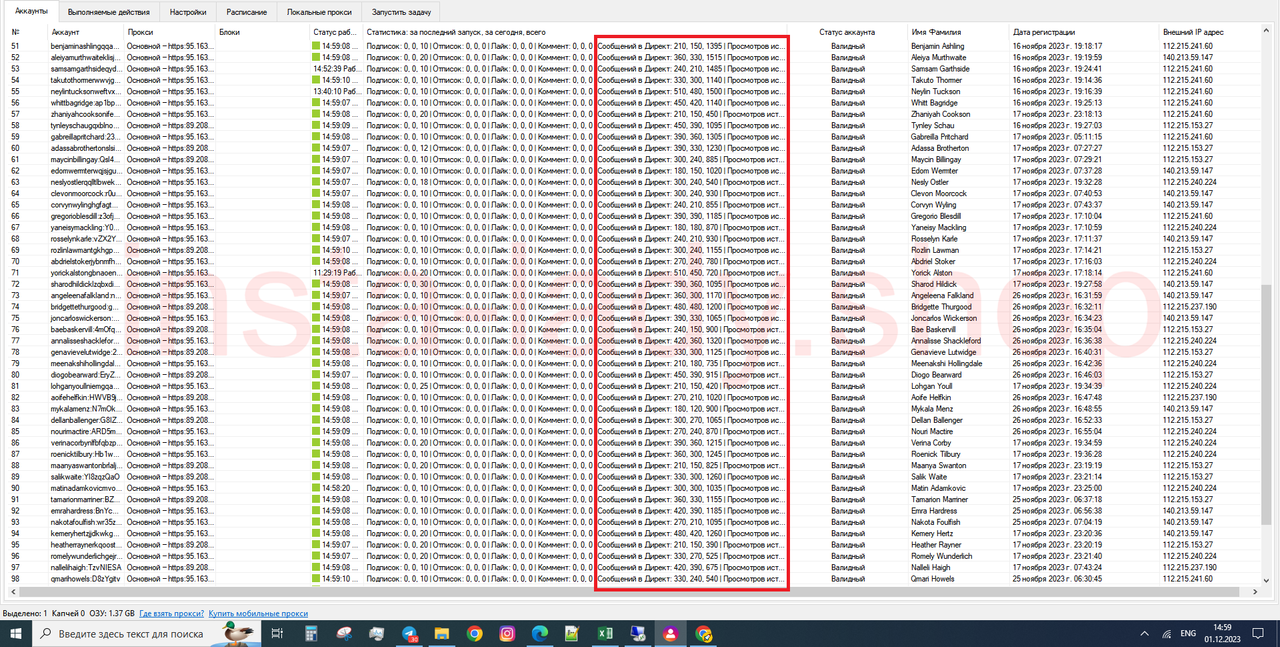Select account benjaminashlingqqa... in row 51
The width and height of the screenshot is (1280, 647).
(85, 46)
